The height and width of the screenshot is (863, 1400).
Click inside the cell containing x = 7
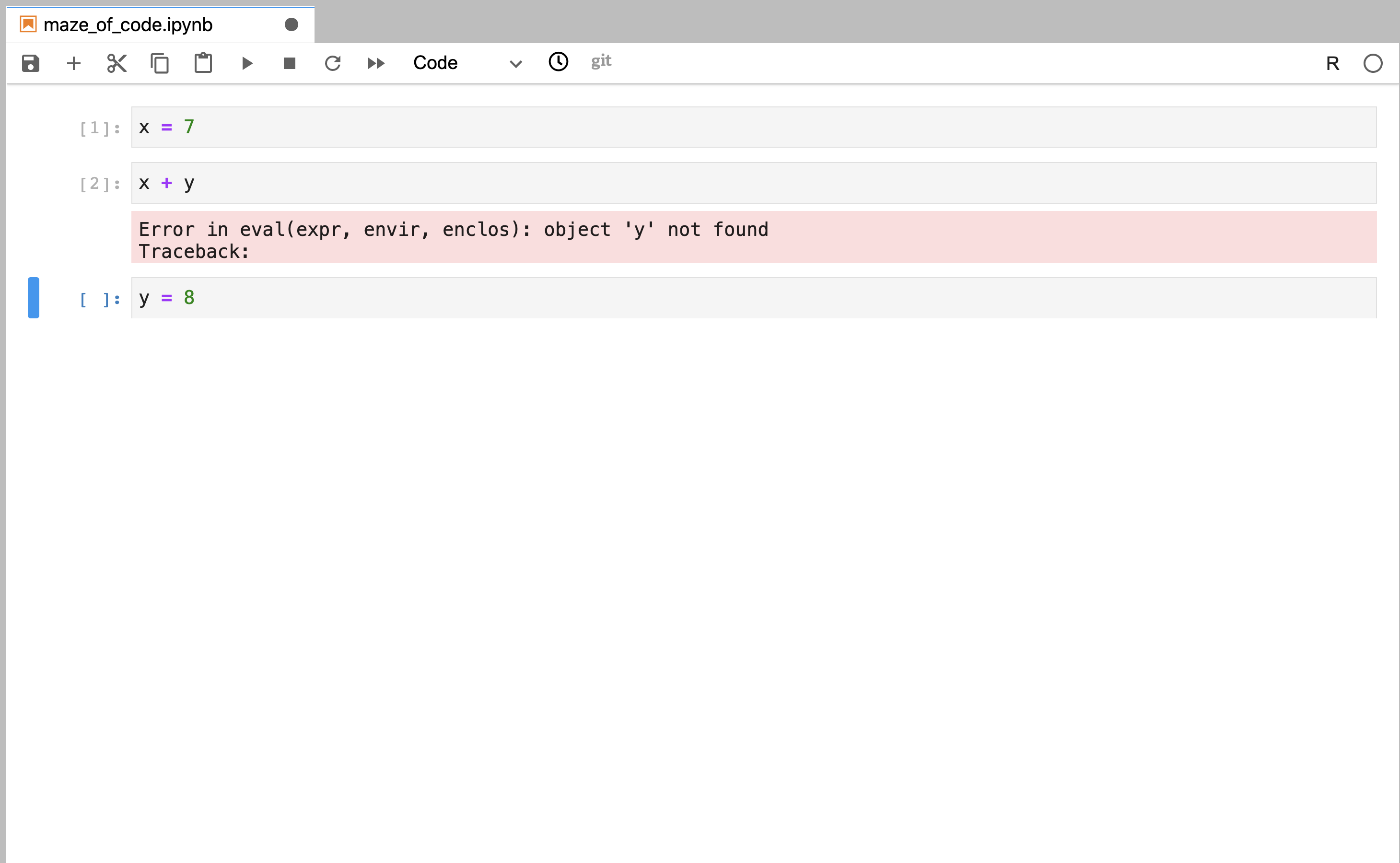click(754, 127)
